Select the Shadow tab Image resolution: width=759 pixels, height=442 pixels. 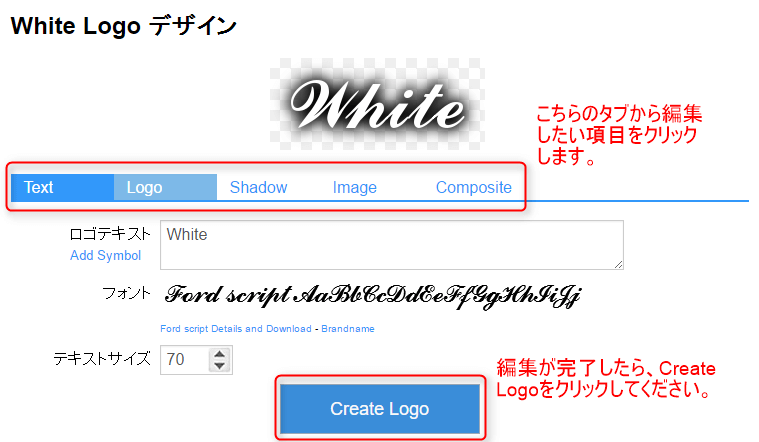pos(258,187)
